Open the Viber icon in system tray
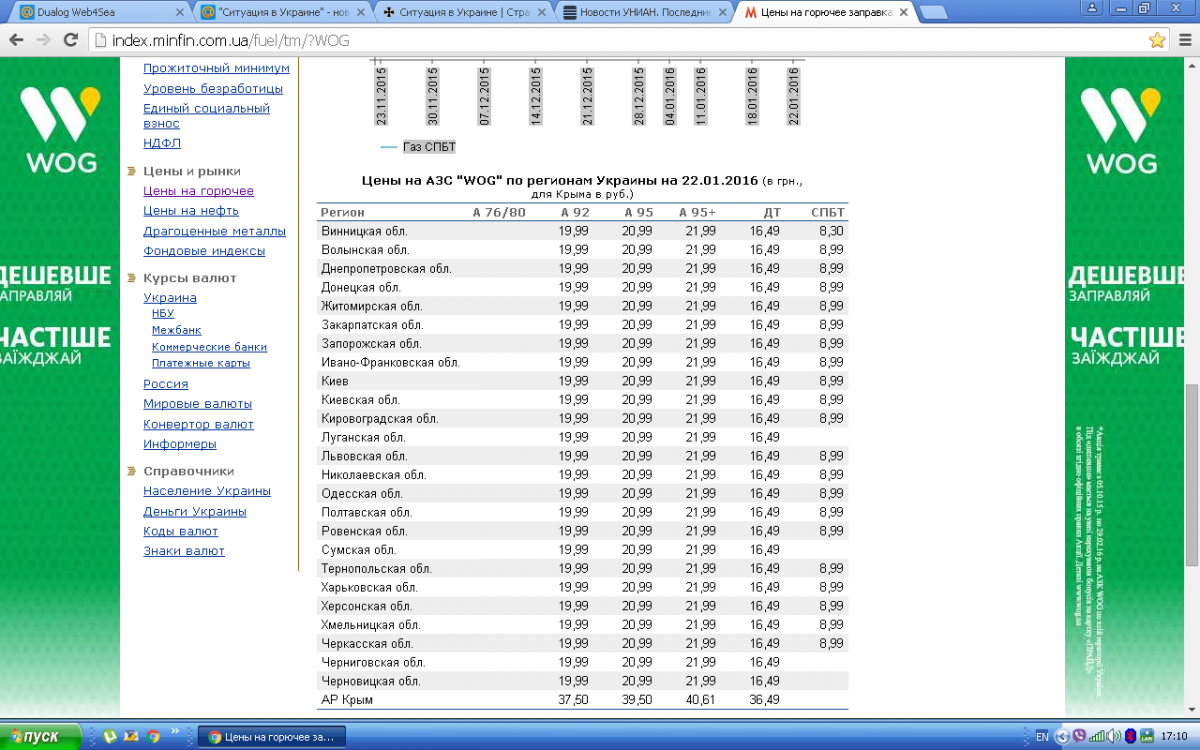This screenshot has height=750, width=1200. 1079,737
